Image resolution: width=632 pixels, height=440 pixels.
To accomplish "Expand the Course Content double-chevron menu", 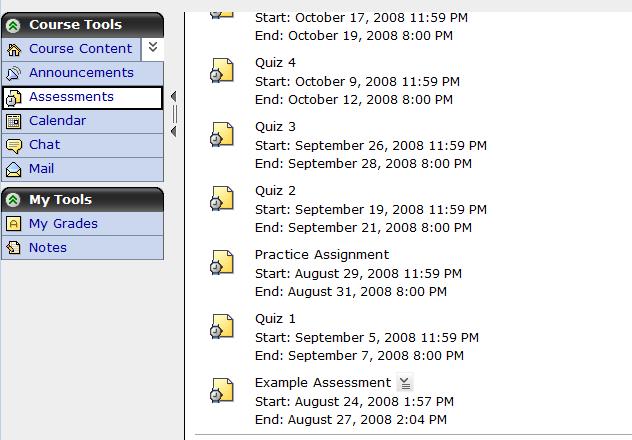I will [x=151, y=47].
